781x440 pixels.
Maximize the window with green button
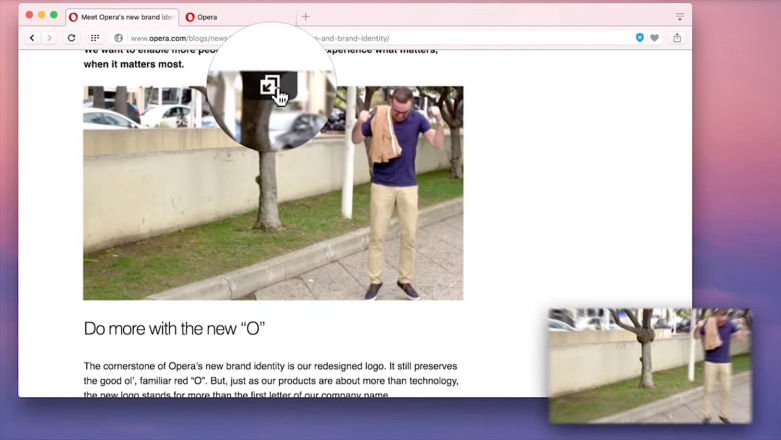click(x=54, y=15)
